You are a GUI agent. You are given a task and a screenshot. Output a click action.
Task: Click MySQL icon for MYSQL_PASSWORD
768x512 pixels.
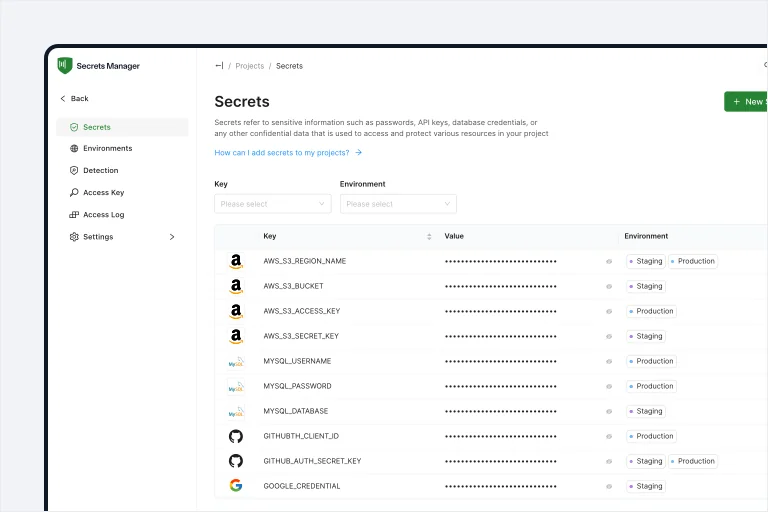click(236, 387)
